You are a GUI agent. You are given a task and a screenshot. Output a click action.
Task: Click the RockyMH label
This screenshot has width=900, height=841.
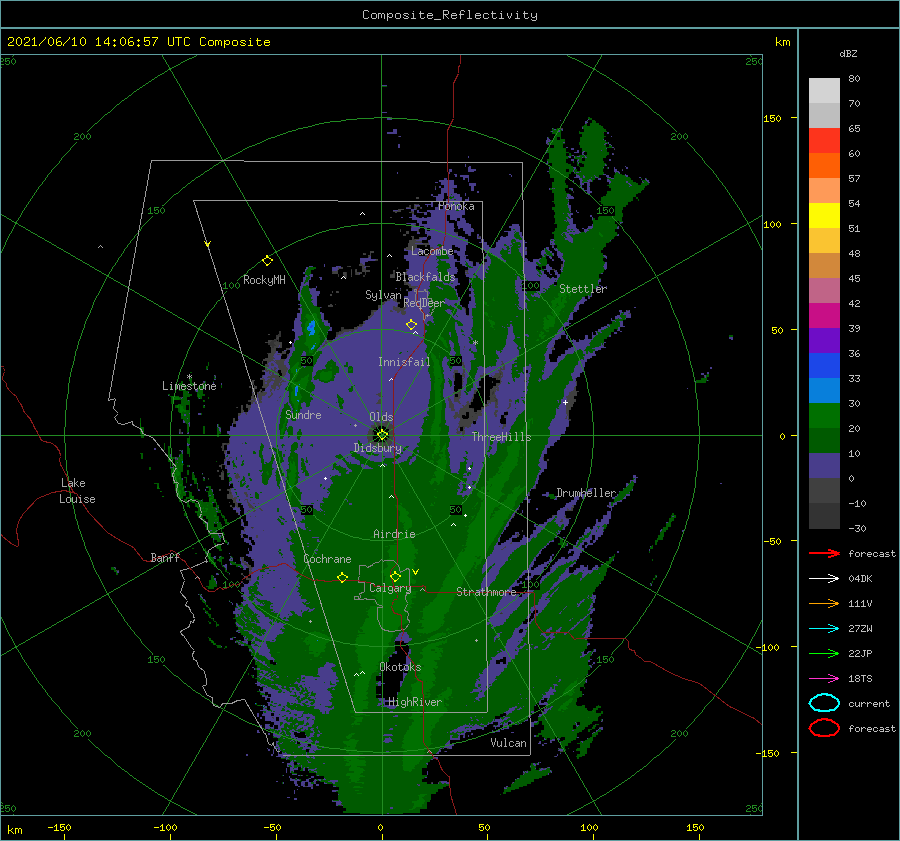point(264,280)
